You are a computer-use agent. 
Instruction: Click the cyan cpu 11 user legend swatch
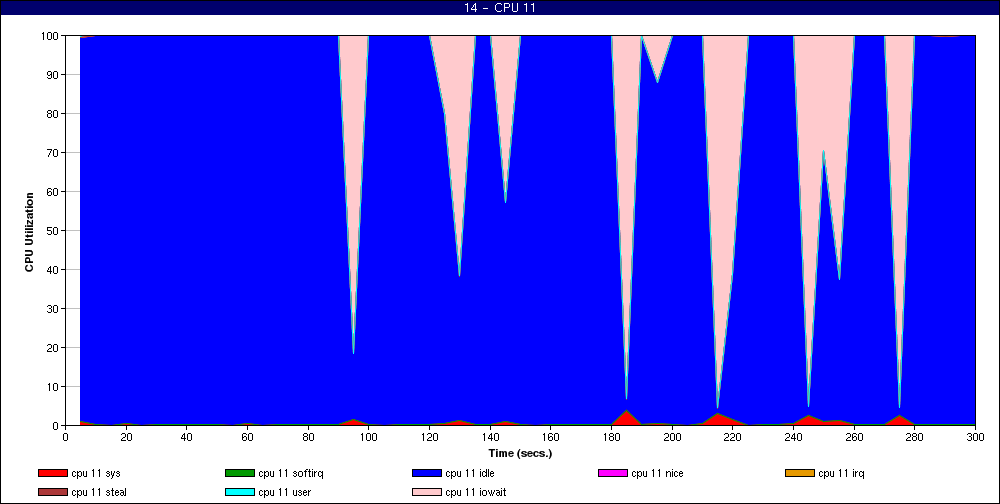(240, 493)
